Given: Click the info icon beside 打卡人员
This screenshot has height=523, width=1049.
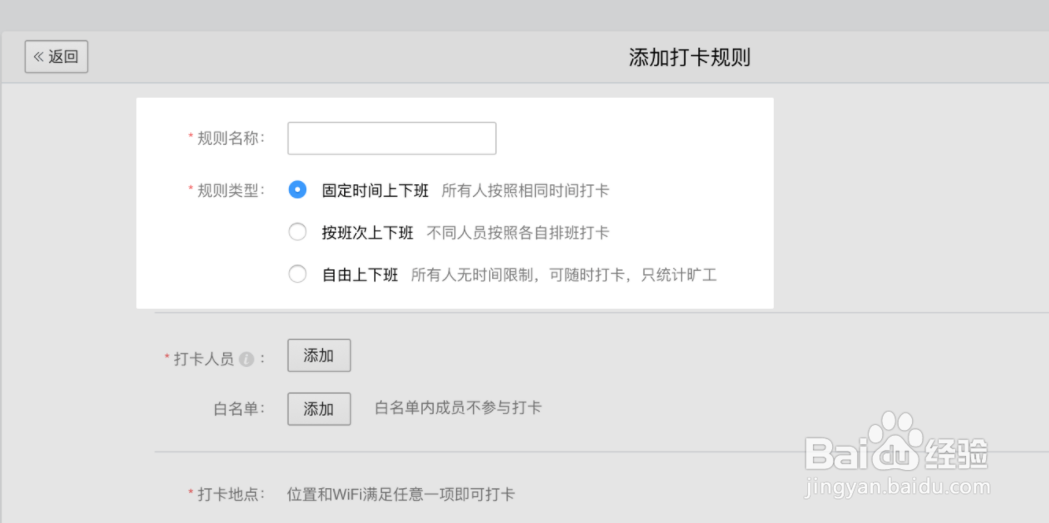Looking at the screenshot, I should 246,359.
